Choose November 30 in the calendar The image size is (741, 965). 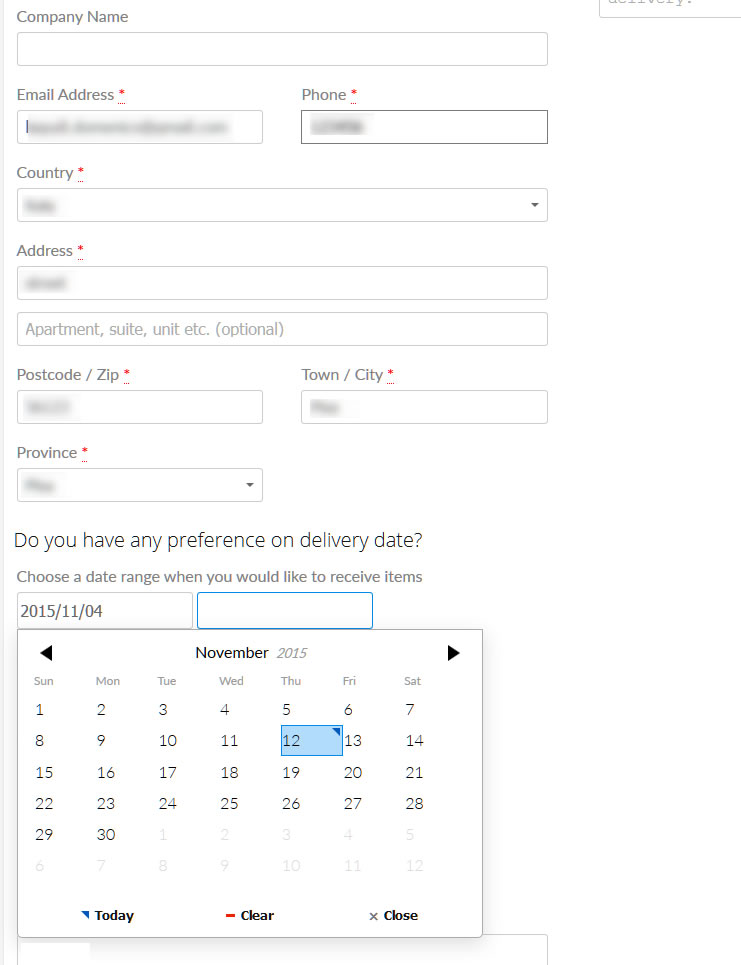(x=106, y=834)
